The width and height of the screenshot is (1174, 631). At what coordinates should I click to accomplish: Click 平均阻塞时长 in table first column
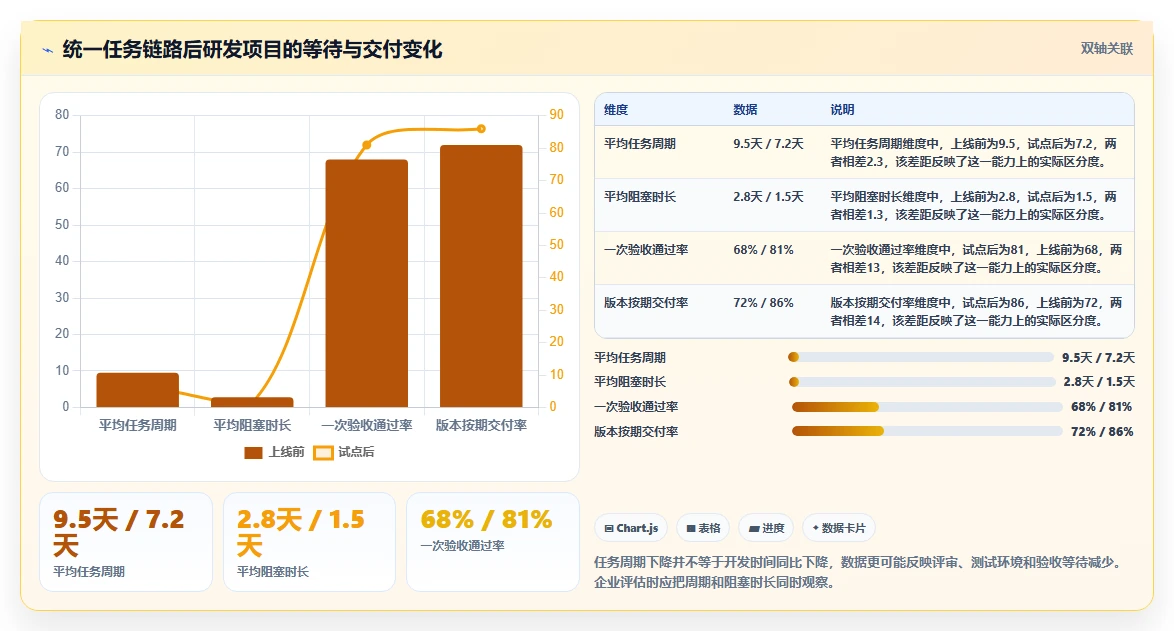[640, 197]
